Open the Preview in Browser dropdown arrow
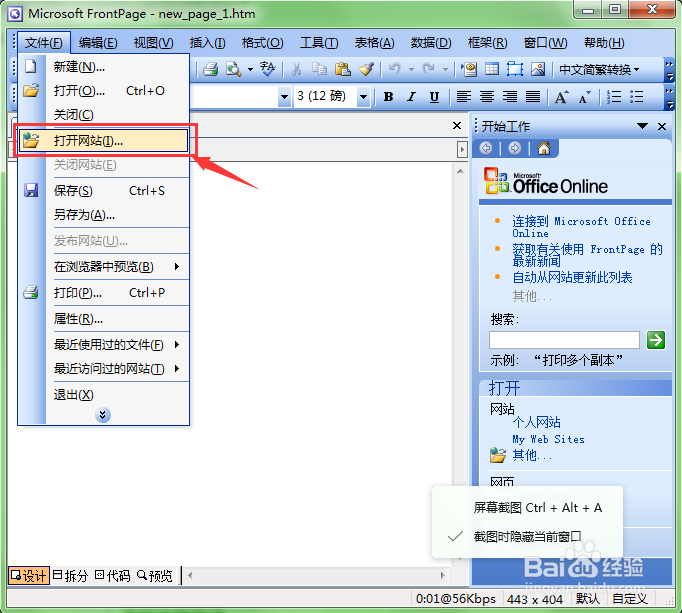The width and height of the screenshot is (682, 613). coord(251,70)
